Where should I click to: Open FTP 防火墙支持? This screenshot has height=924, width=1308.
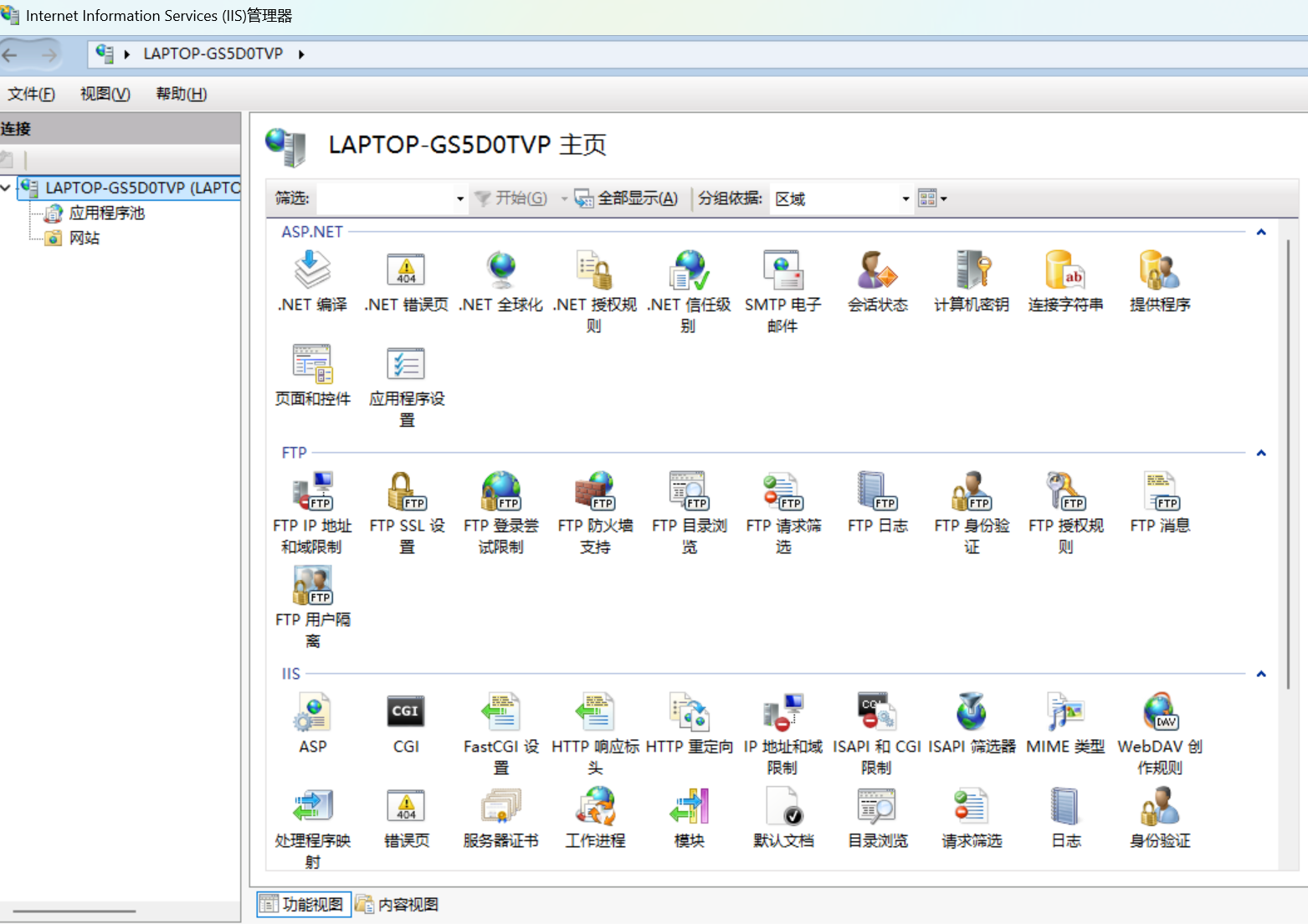[594, 512]
